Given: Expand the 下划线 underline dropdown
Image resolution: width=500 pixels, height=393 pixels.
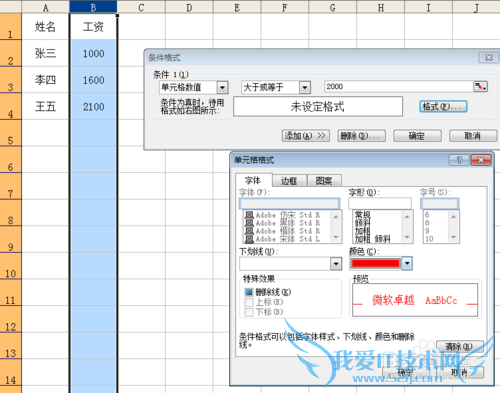Looking at the screenshot, I should pos(336,264).
